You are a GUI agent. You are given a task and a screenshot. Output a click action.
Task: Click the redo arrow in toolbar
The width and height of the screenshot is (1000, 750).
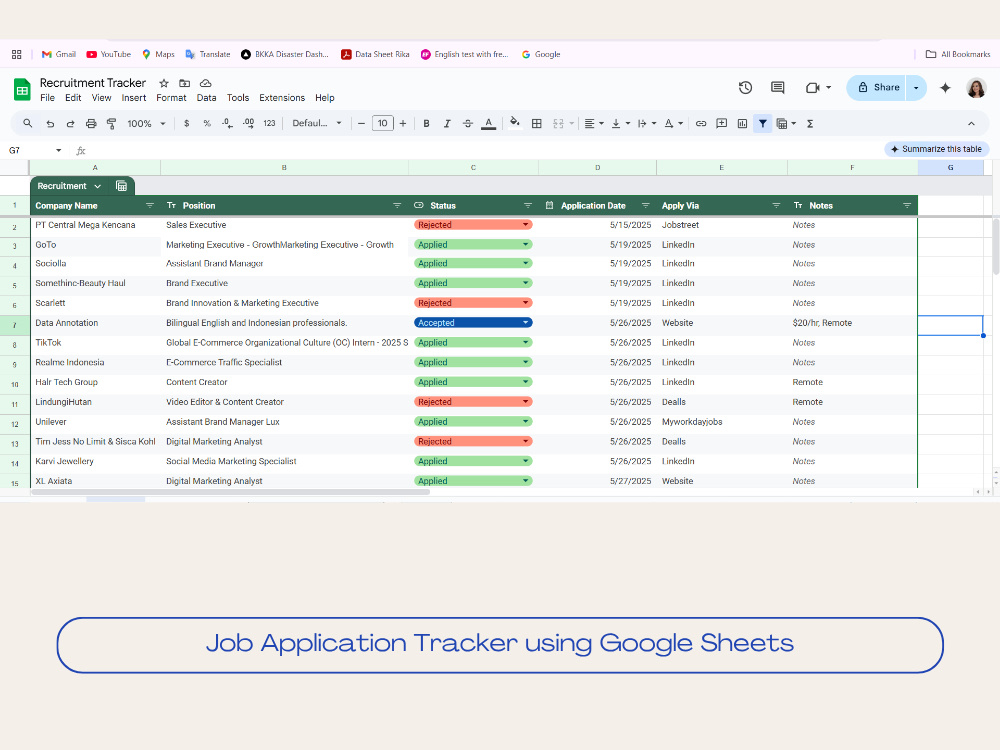tap(70, 124)
